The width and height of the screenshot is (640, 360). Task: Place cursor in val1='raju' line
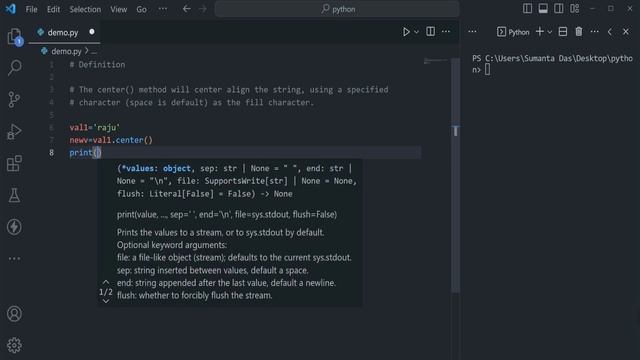tap(95, 127)
